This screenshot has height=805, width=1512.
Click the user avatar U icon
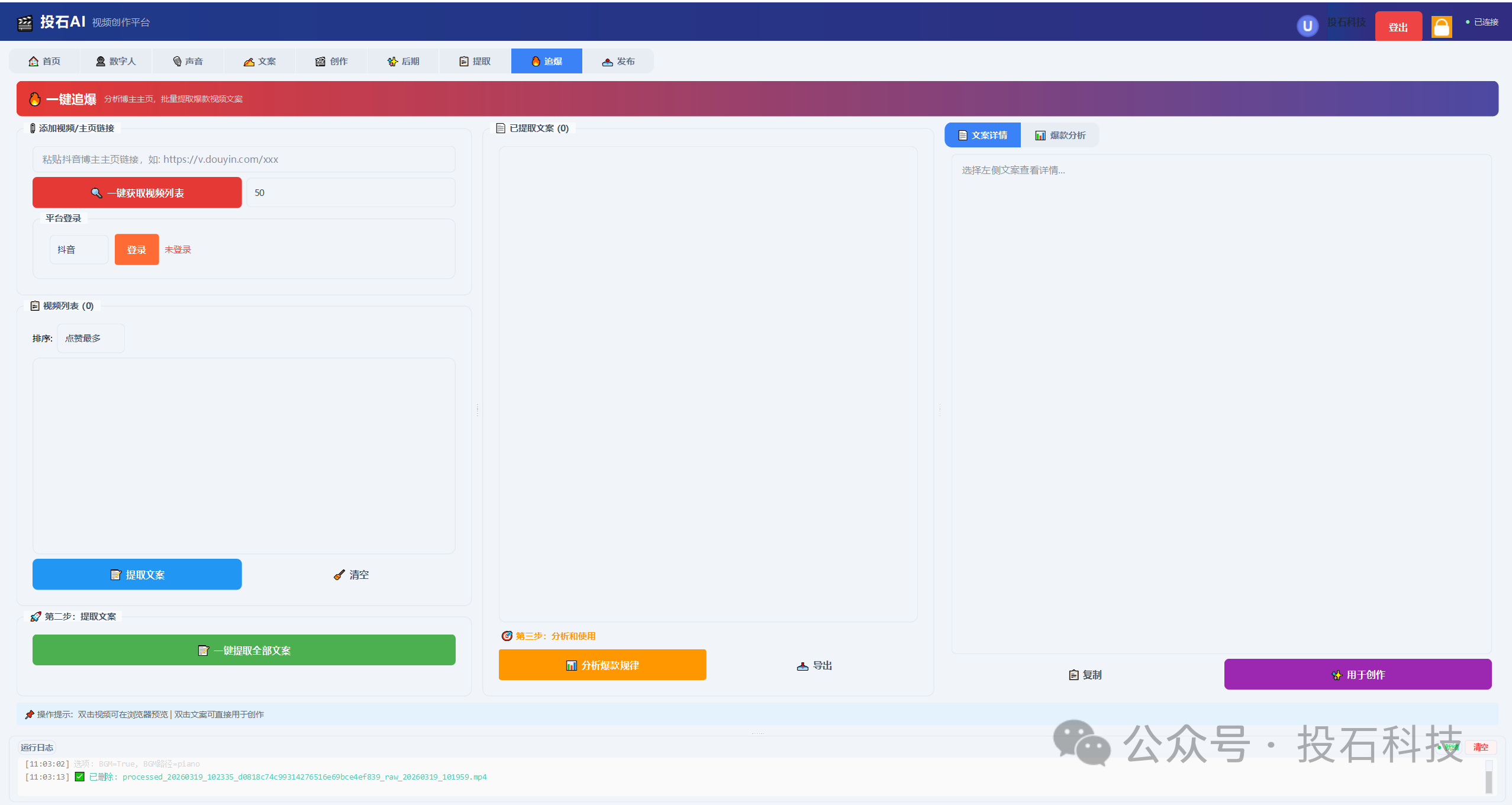point(1307,26)
